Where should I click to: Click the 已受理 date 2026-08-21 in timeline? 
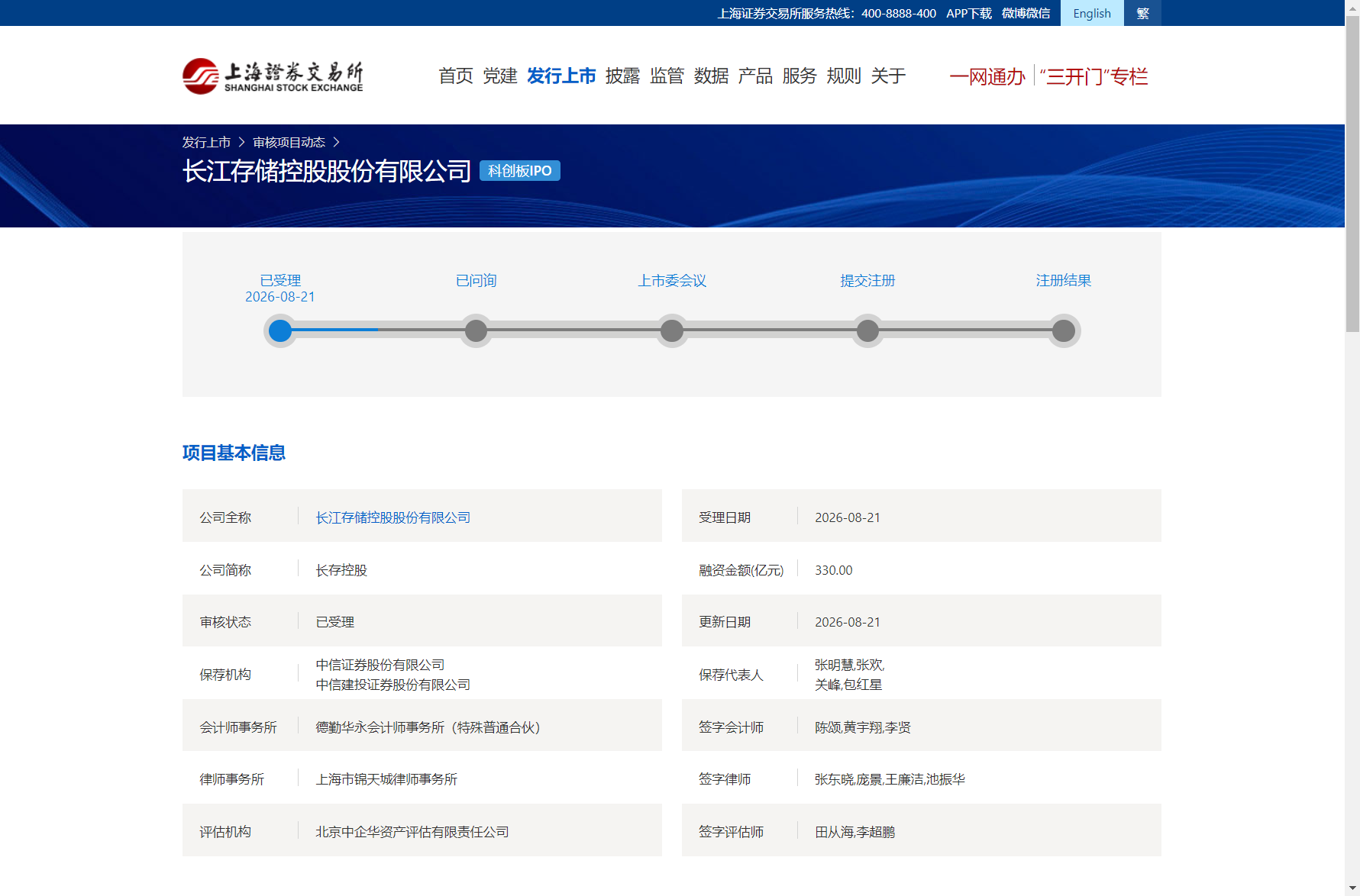[280, 297]
